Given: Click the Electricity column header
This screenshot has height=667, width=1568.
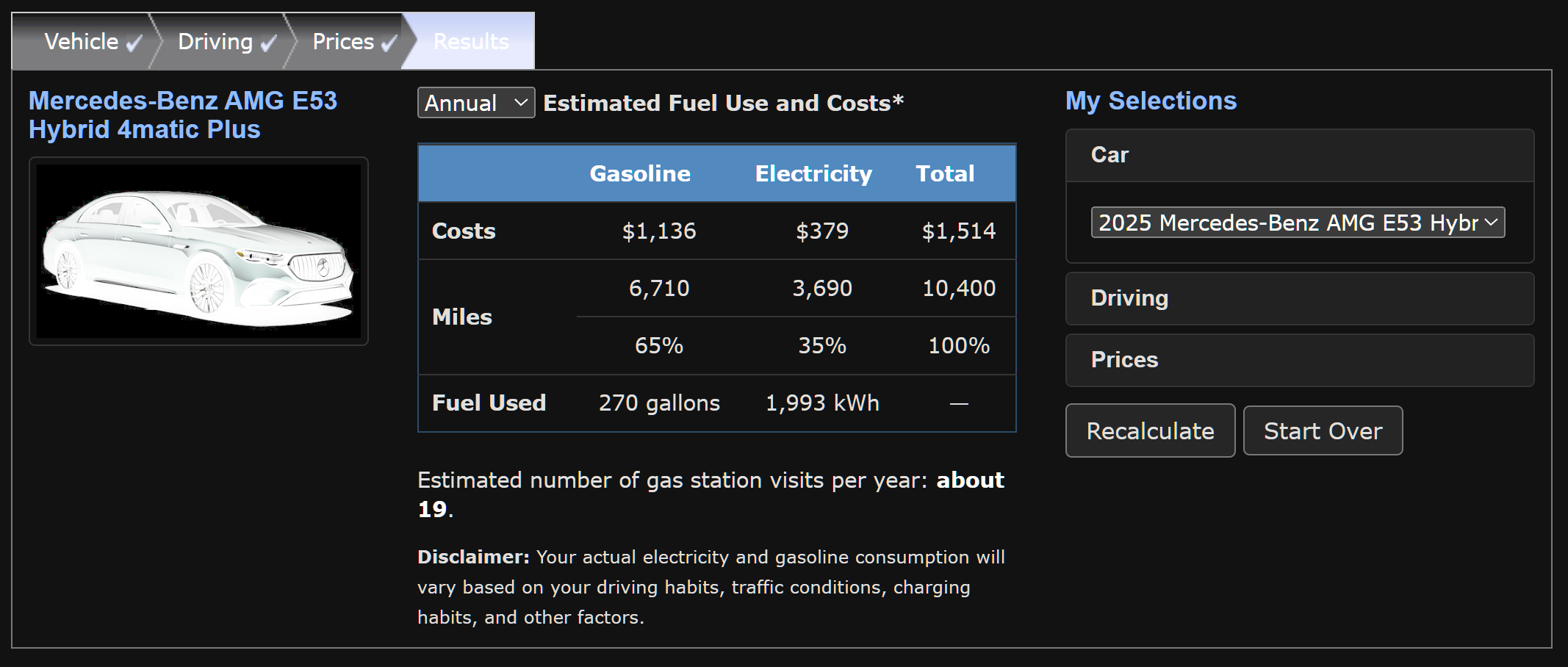Looking at the screenshot, I should click(x=813, y=173).
